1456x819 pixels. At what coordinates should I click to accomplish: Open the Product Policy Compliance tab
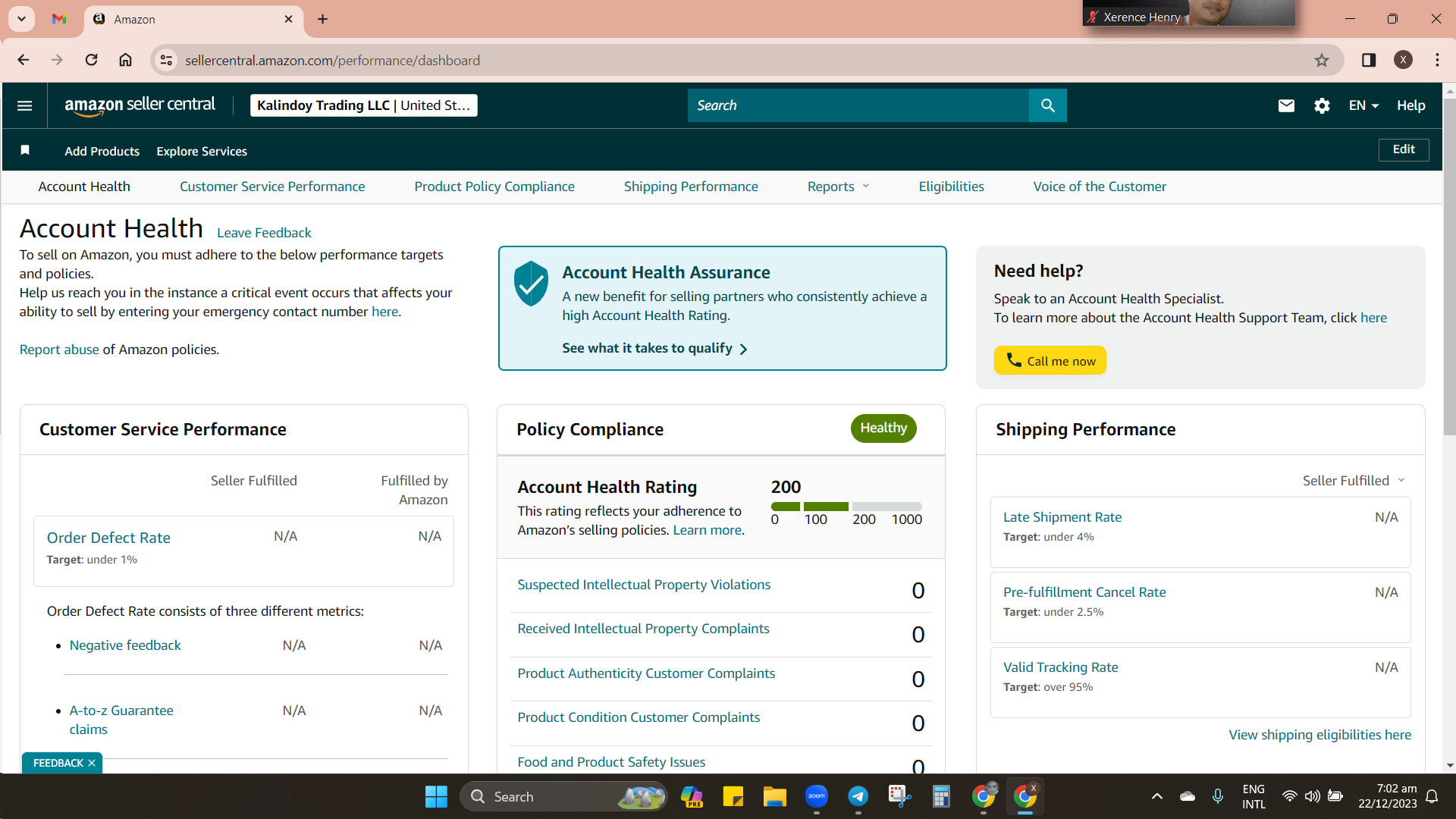tap(494, 187)
